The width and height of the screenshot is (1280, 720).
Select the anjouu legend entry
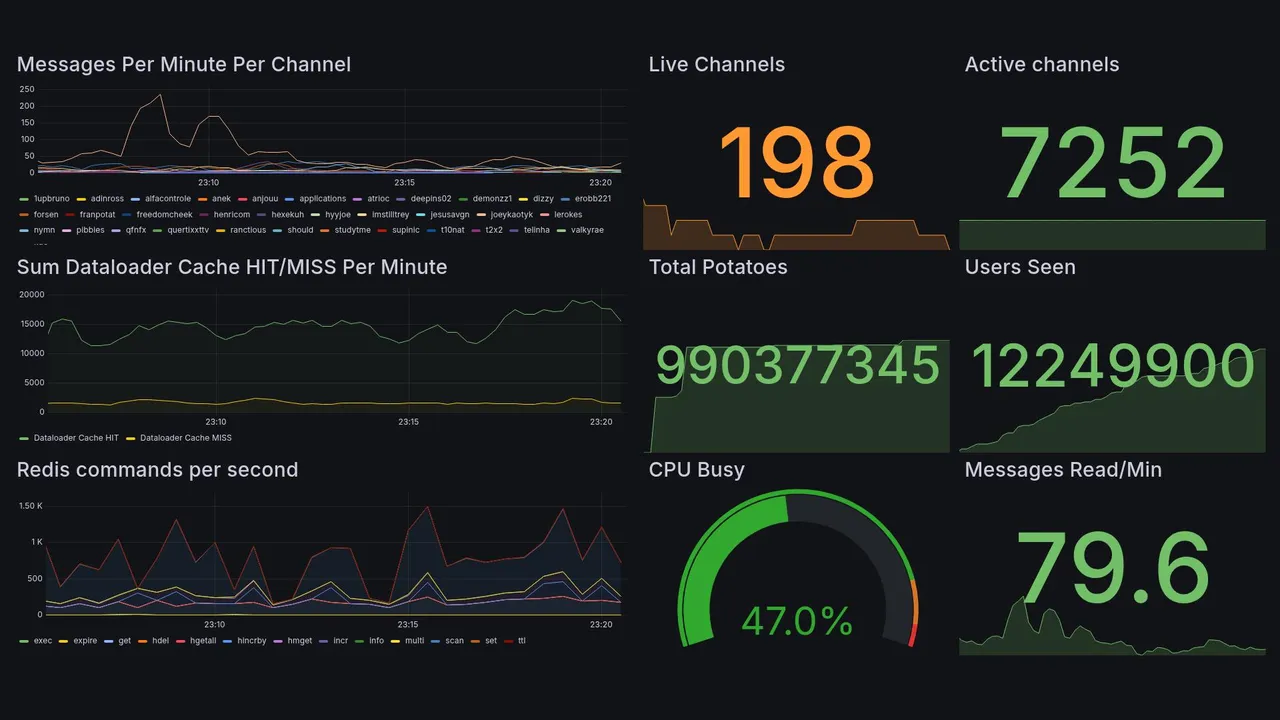point(258,199)
